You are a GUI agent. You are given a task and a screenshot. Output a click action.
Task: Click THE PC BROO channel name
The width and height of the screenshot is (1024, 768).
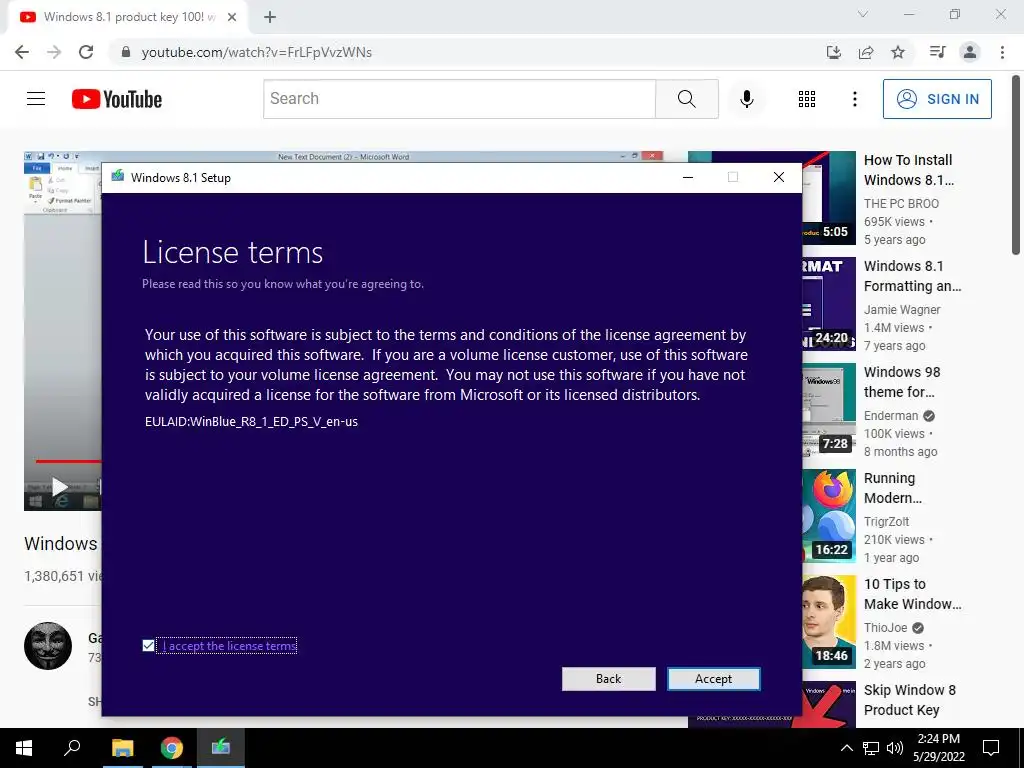point(901,204)
